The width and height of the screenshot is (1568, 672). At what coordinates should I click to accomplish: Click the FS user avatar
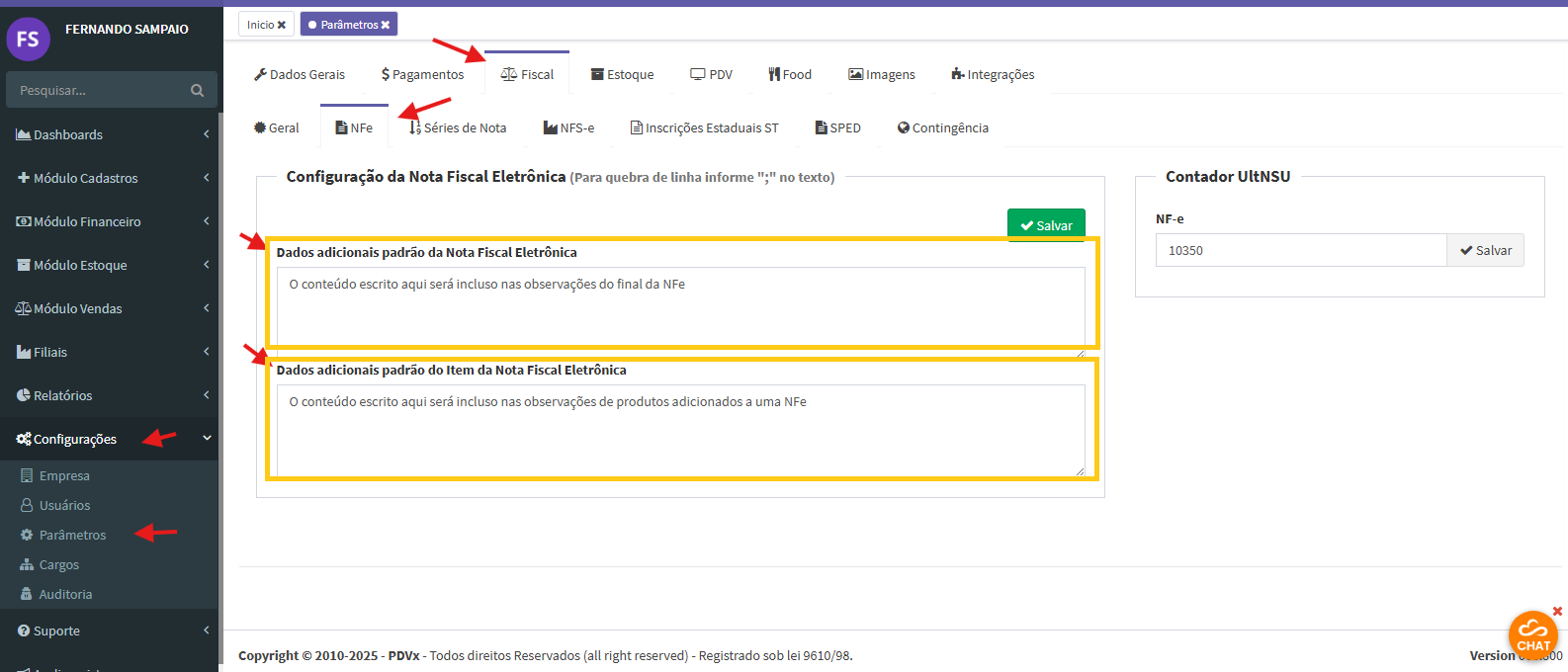28,39
